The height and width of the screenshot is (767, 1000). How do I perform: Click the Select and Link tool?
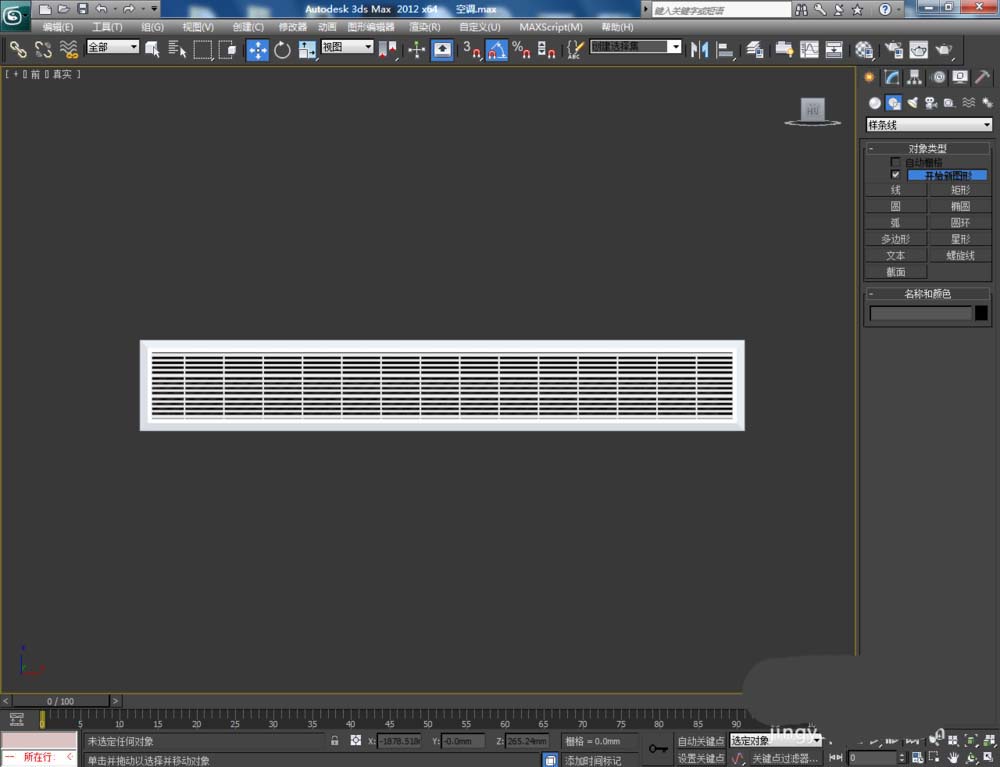18,49
